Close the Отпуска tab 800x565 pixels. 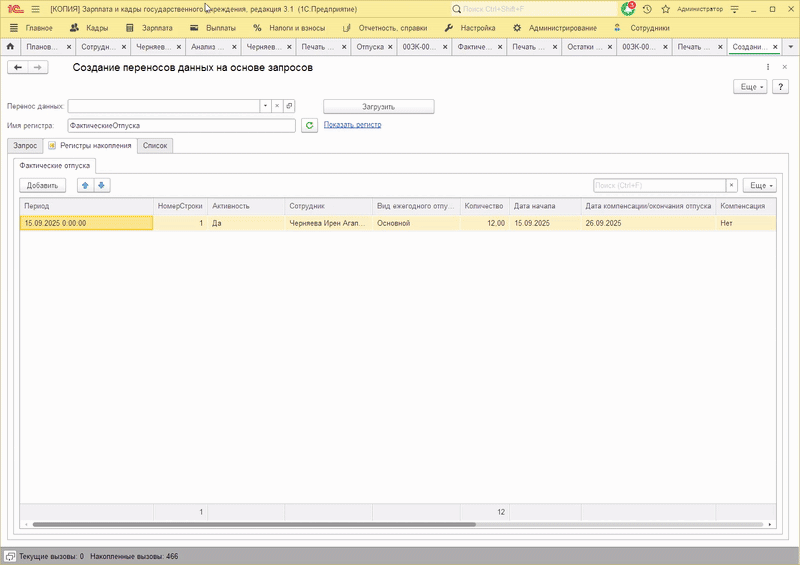[390, 47]
